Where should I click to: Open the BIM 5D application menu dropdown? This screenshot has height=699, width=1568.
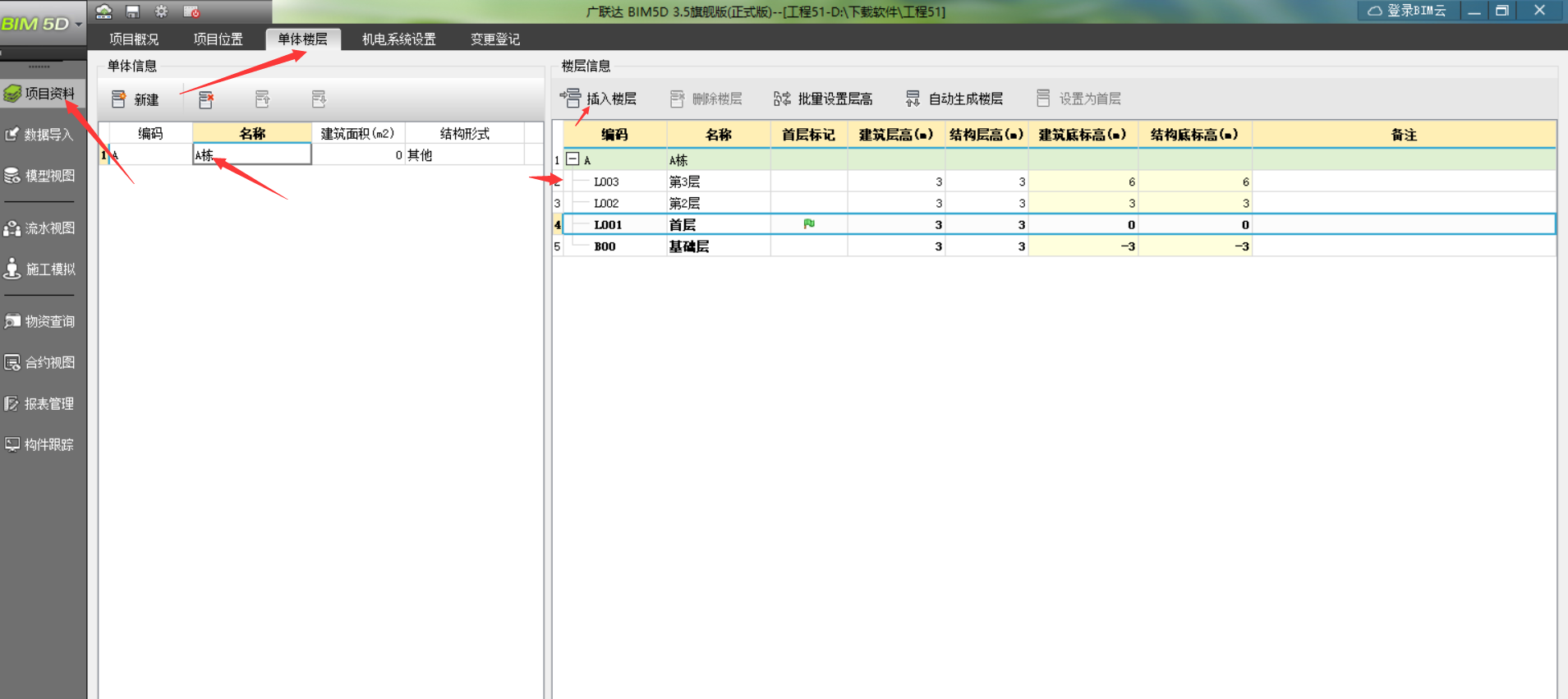pyautogui.click(x=43, y=23)
